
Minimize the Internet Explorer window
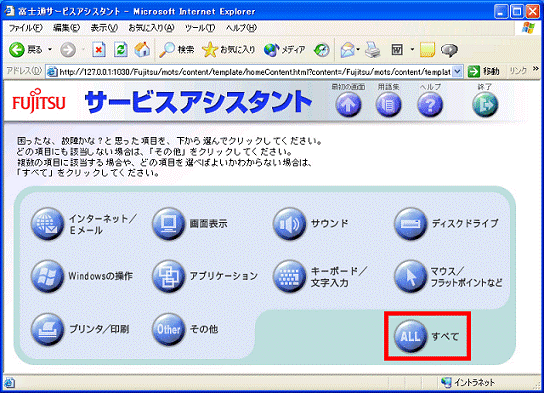(x=501, y=12)
